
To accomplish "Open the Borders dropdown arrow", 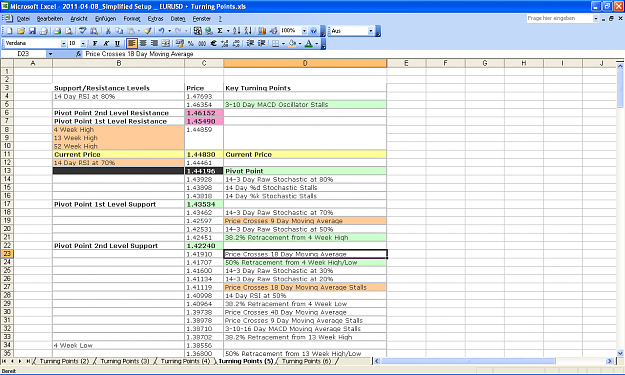I will pos(283,43).
